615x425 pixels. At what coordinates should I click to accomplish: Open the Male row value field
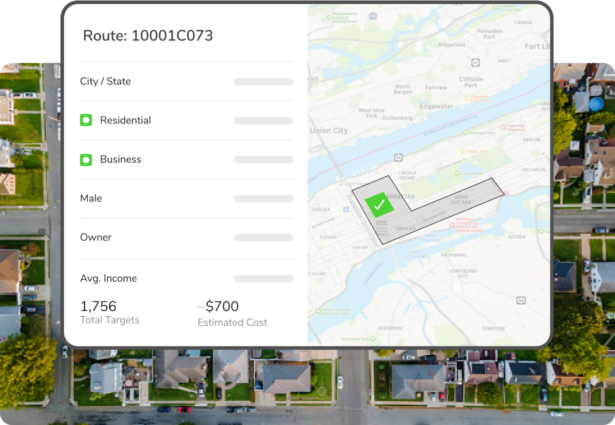click(263, 199)
